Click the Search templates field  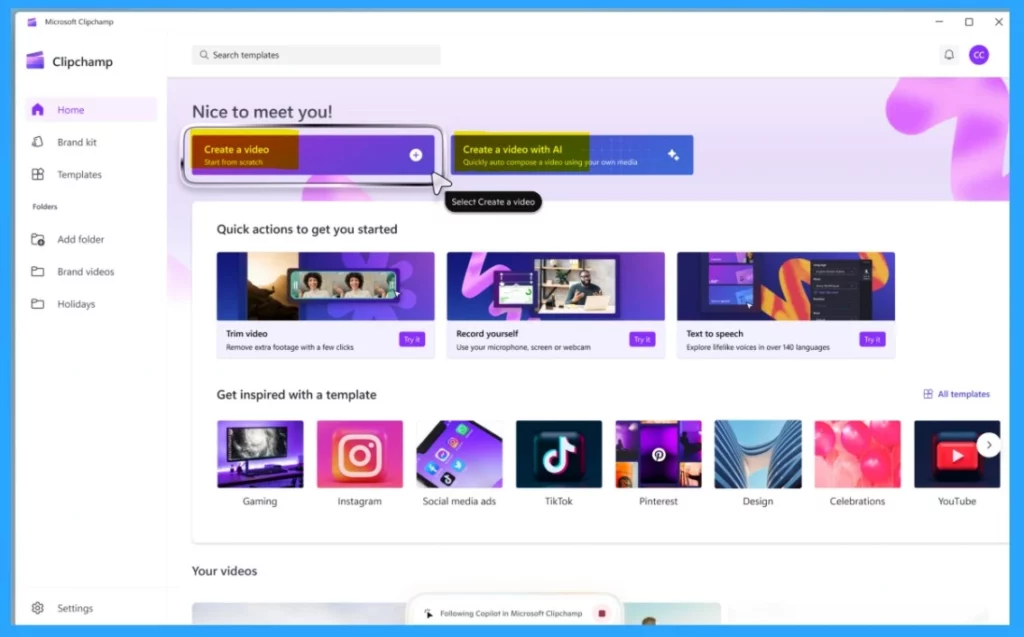pyautogui.click(x=316, y=55)
